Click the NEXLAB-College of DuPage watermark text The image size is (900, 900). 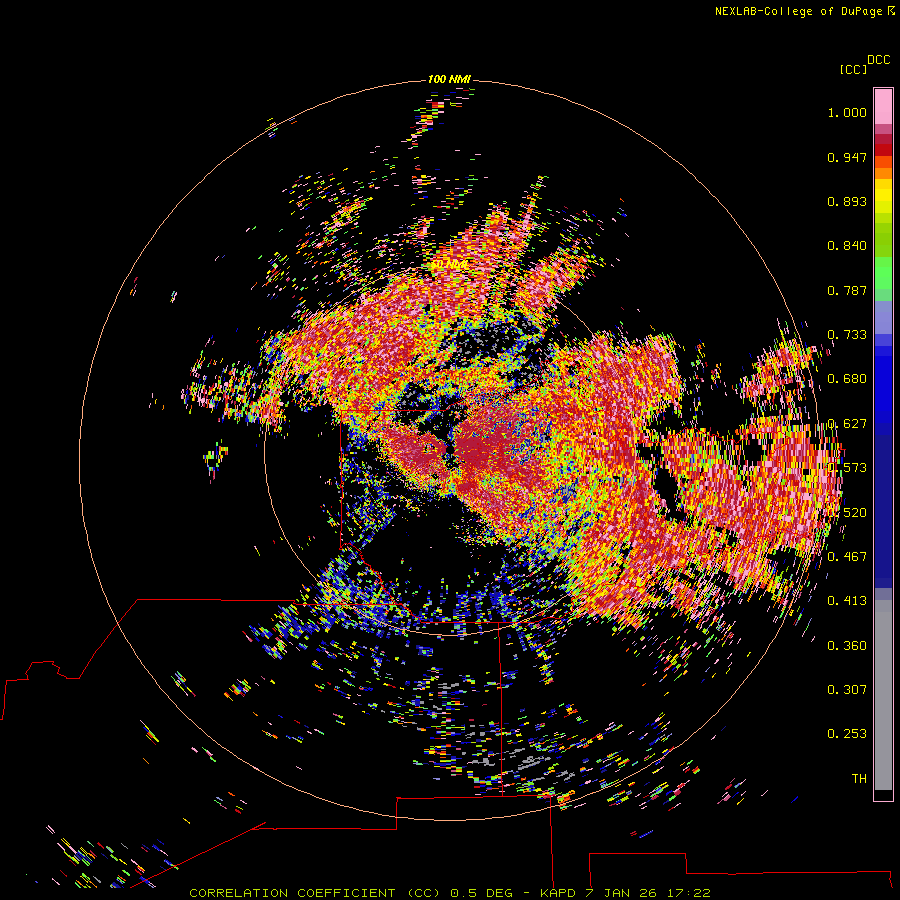(800, 11)
